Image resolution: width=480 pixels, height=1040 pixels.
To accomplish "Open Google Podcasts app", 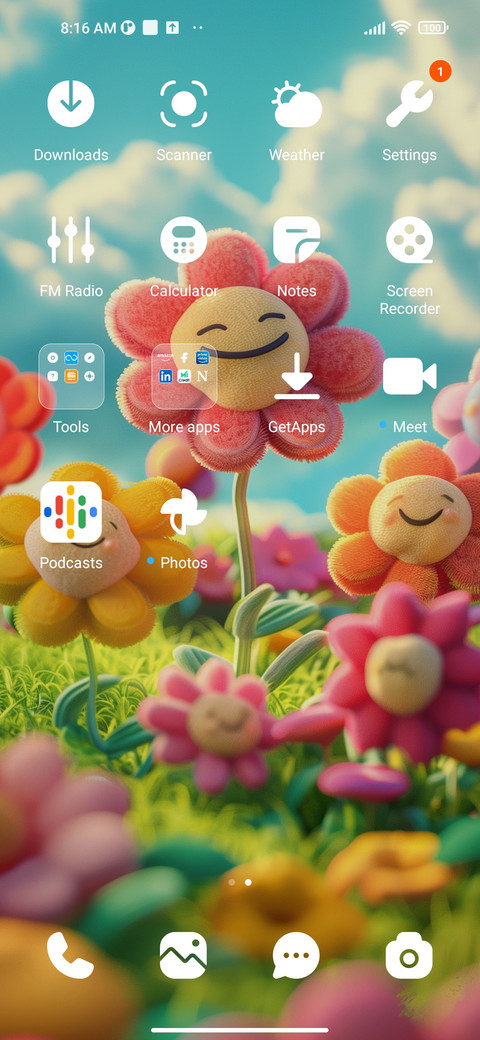I will click(x=71, y=512).
